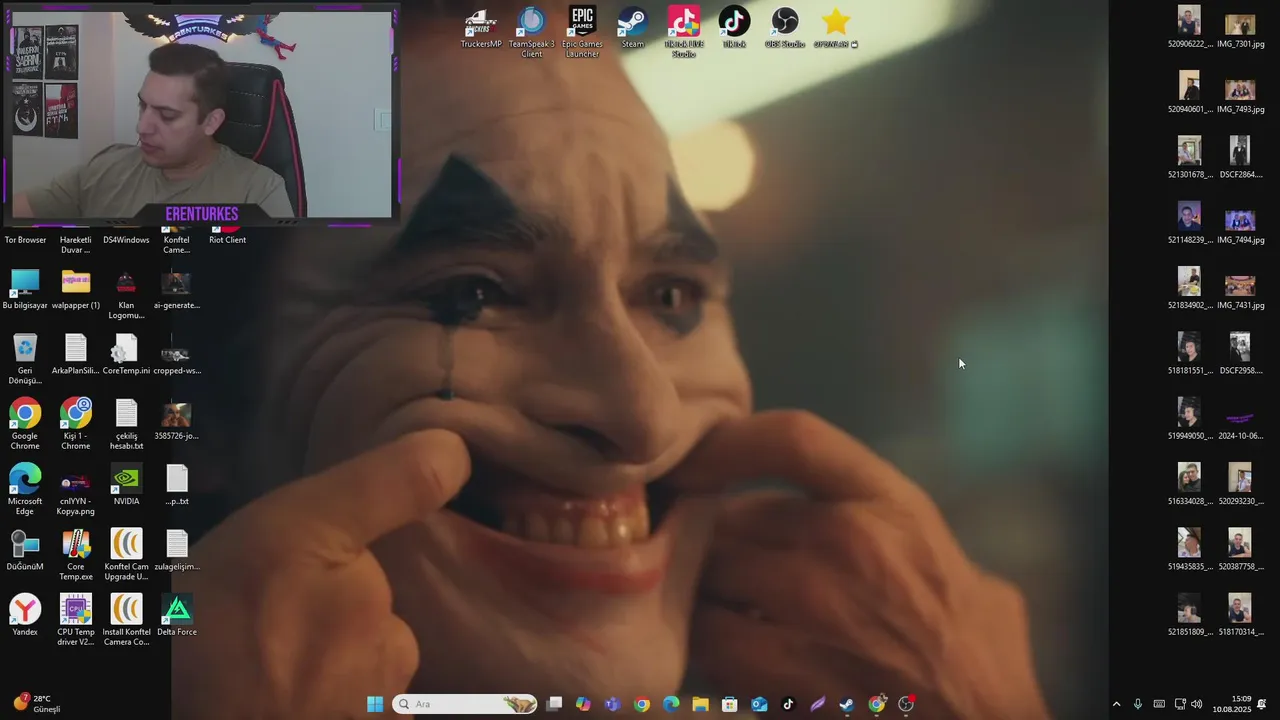Open the notifications bell icon
This screenshot has height=720, width=1280.
1262,704
